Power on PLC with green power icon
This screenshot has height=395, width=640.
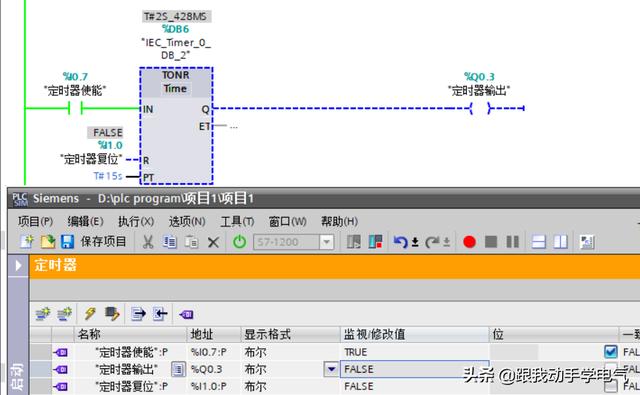pyautogui.click(x=240, y=242)
